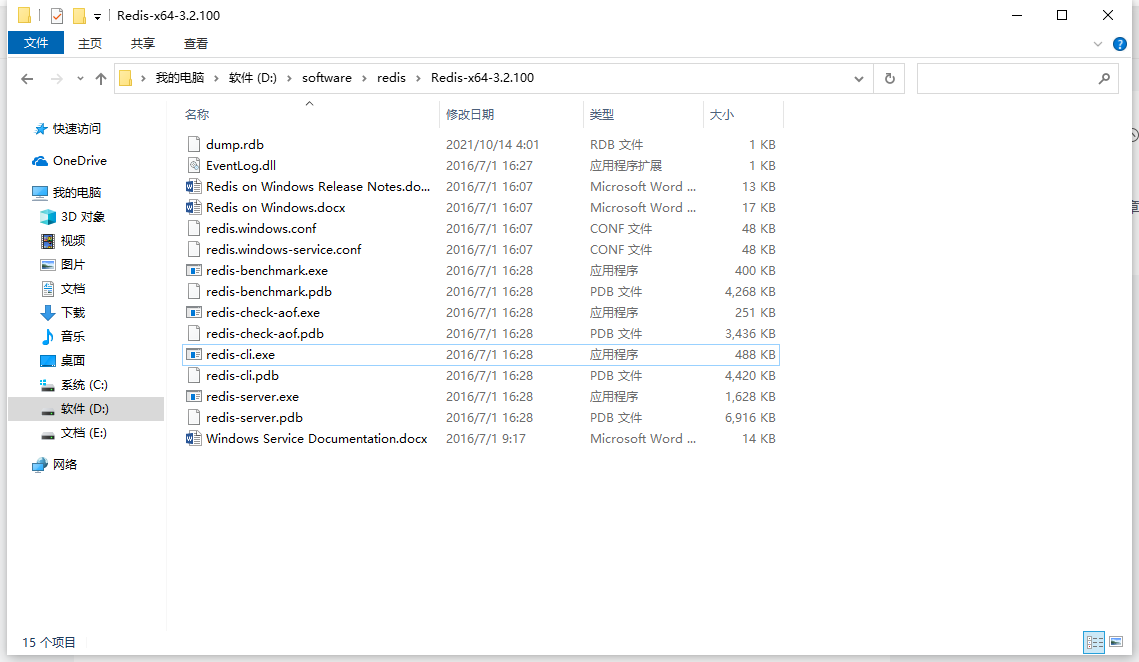Screen dimensions: 1139x662
Task: Expand the ribbon chevron
Action: [x=1098, y=44]
